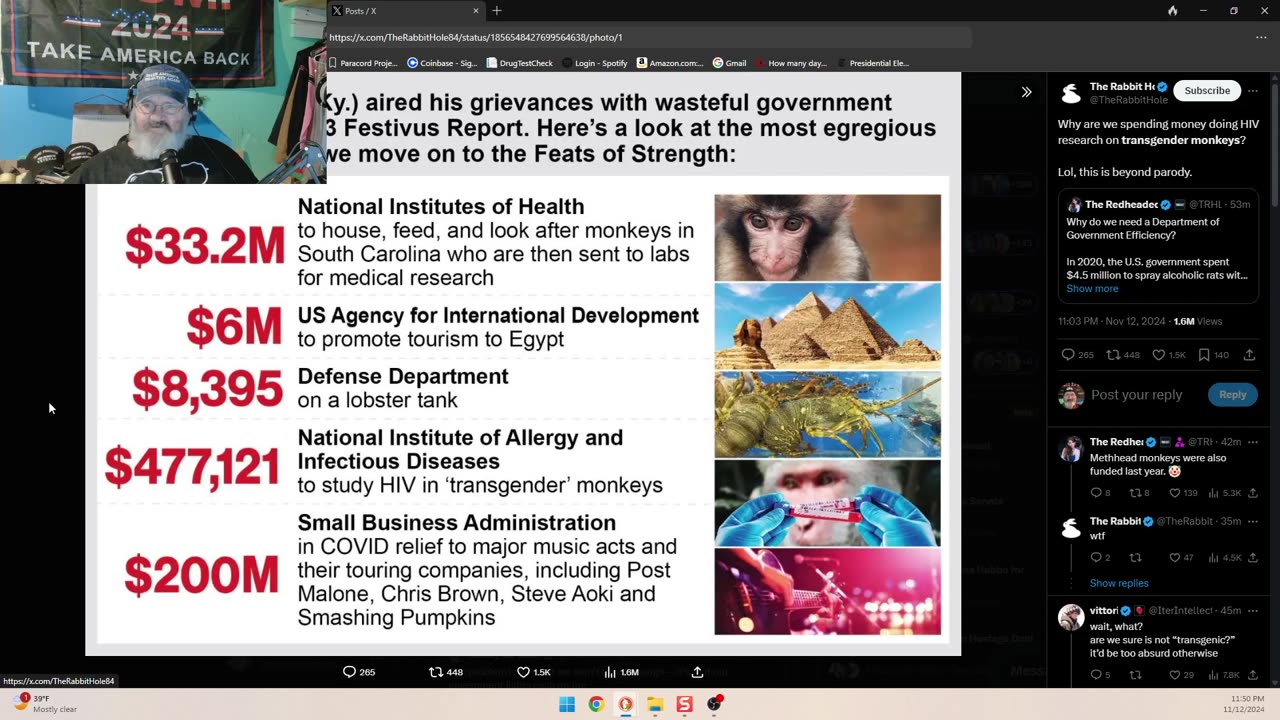Open @TheRabbitHole handle link
Viewport: 1280px width, 720px height.
click(x=1129, y=100)
